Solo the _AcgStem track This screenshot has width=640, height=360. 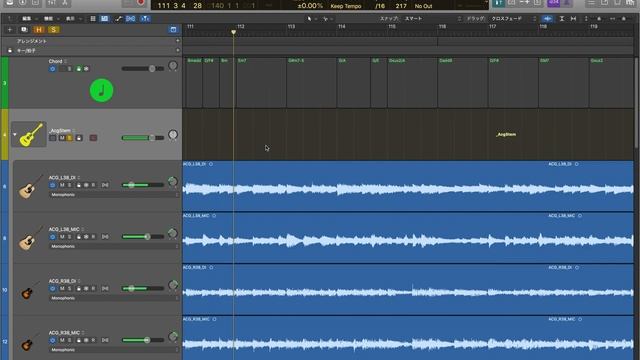point(69,138)
